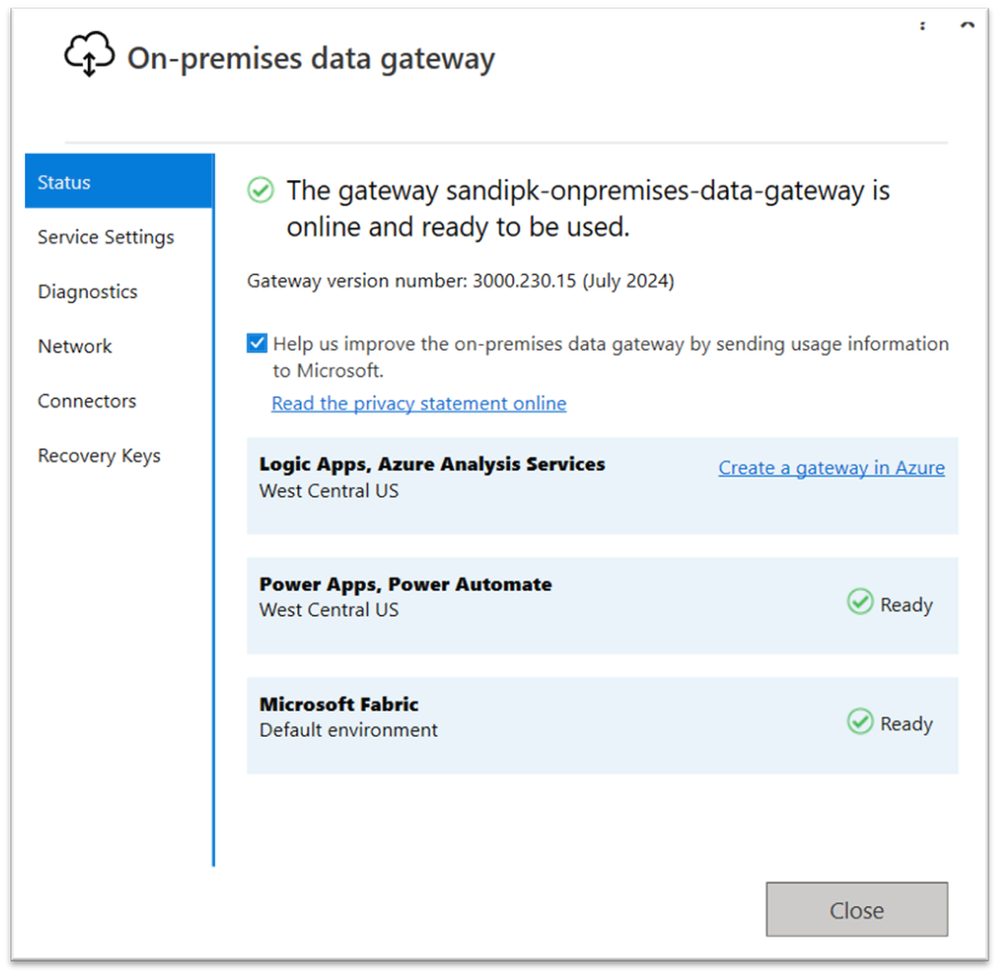Open the Service Settings tab
Screen dimensions: 999x975
pyautogui.click(x=106, y=237)
